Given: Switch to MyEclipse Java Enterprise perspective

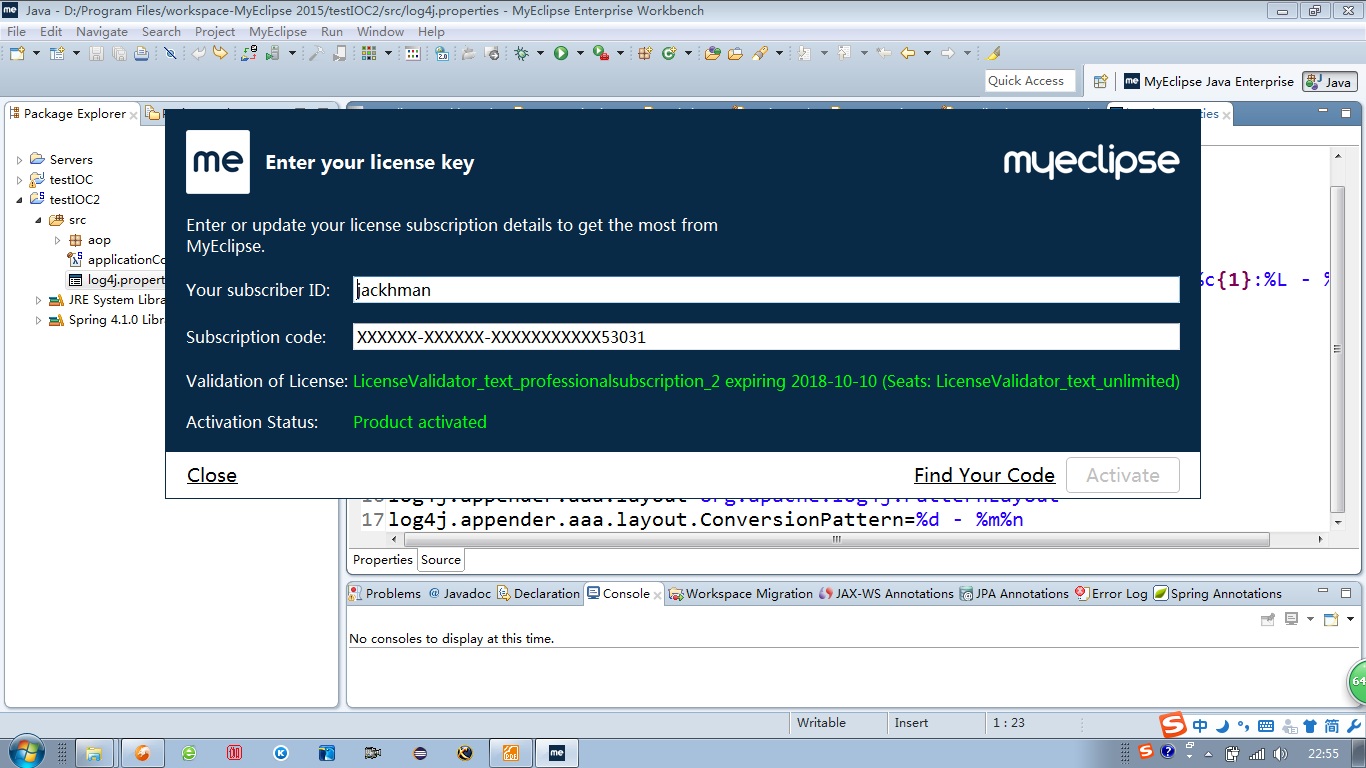Looking at the screenshot, I should pos(1209,82).
